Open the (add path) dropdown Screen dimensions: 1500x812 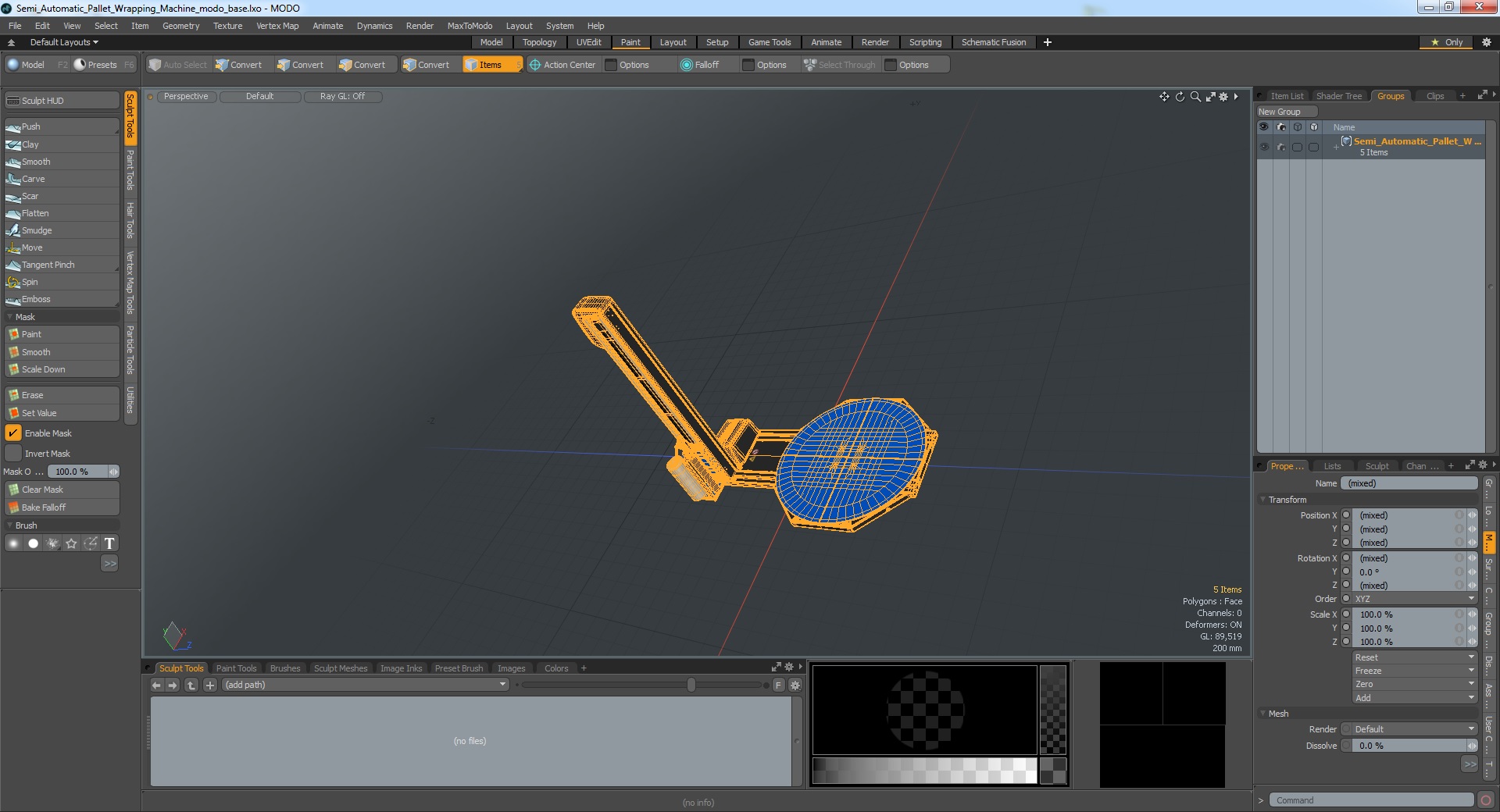pos(366,685)
